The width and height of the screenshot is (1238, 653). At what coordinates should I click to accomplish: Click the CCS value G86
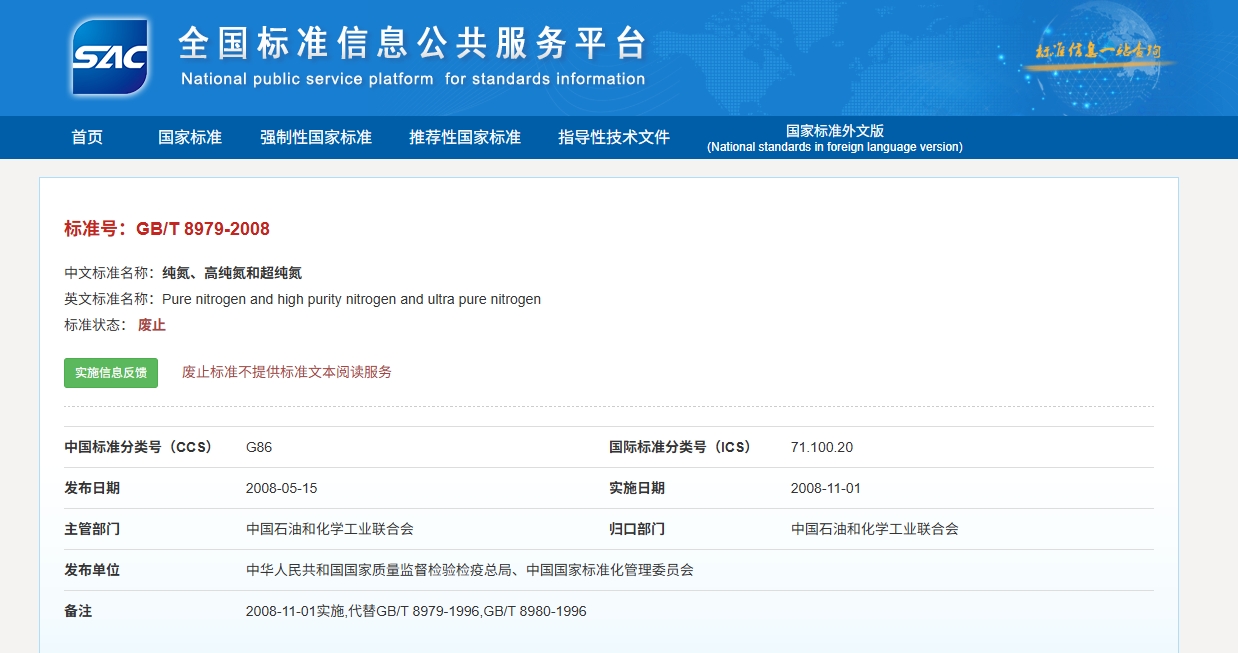(259, 447)
